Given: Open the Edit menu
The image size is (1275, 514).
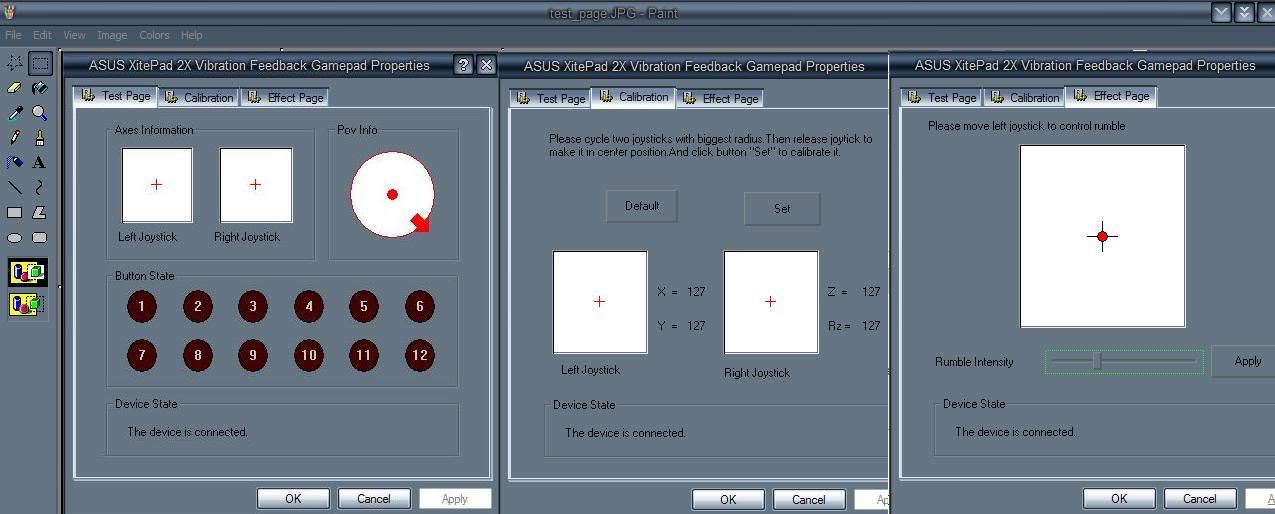Looking at the screenshot, I should (x=43, y=35).
